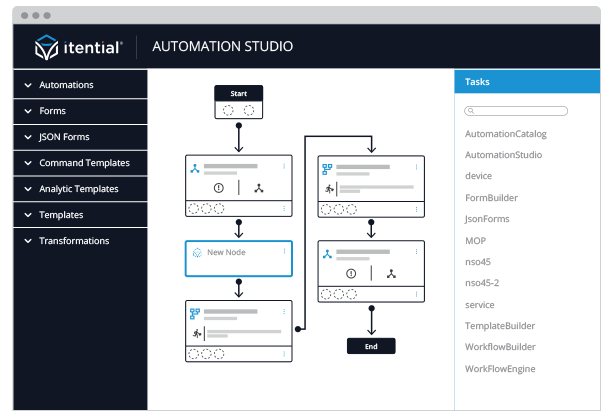615x419 pixels.
Task: Click the left dashed circle in the Start node
Action: (x=228, y=110)
